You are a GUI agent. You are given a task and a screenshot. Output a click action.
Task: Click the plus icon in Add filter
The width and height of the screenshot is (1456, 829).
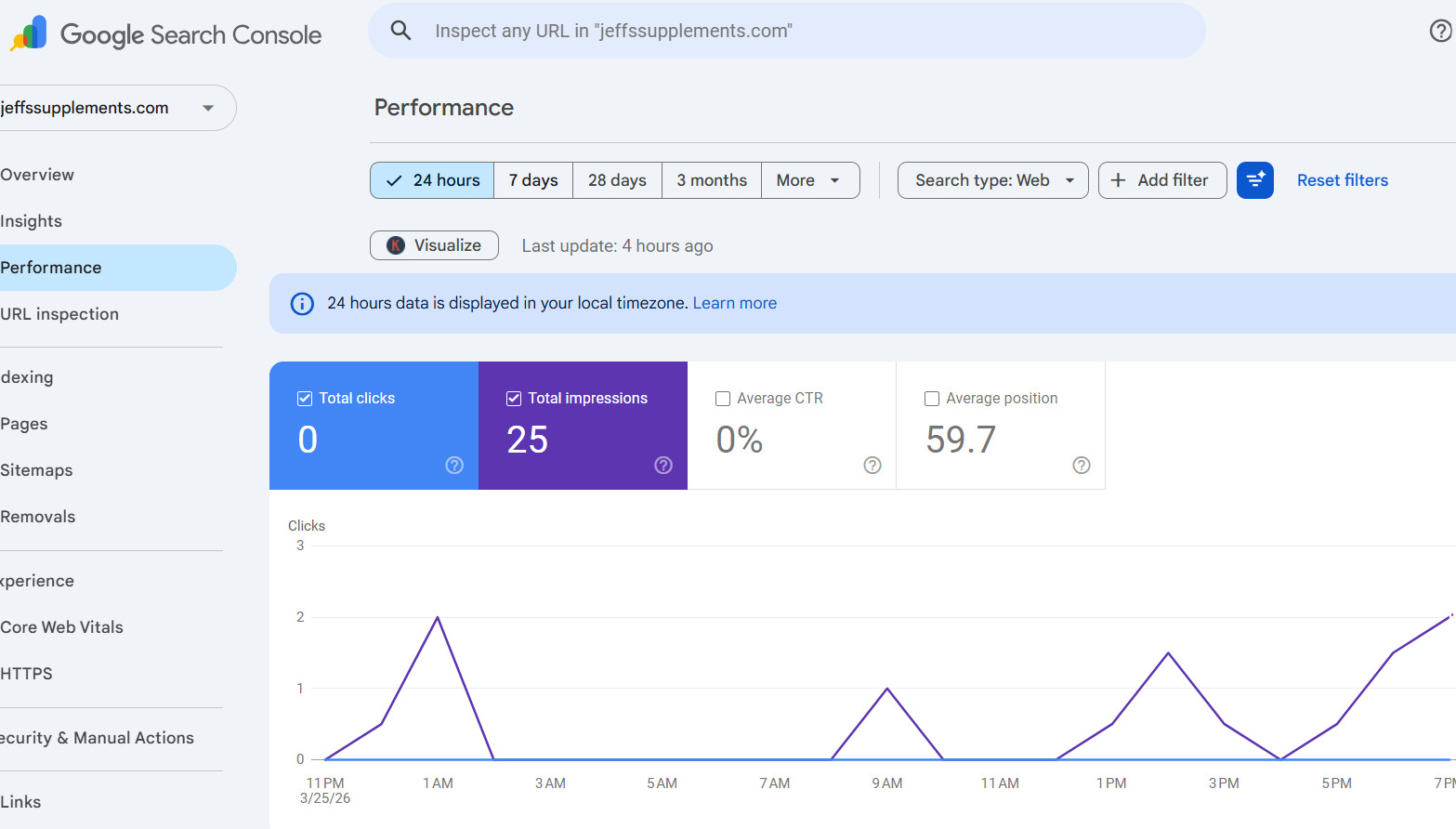pos(1119,180)
